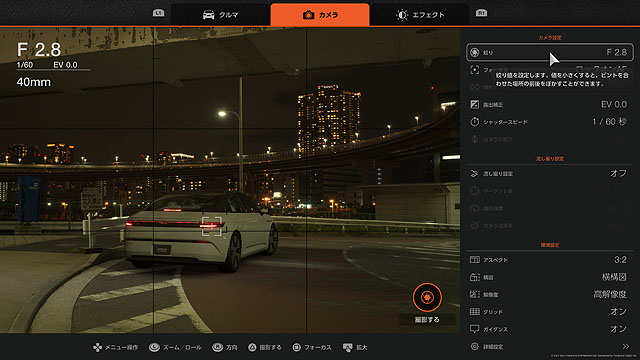The width and height of the screenshot is (640, 360).
Task: Click the resolution icon
Action: pyautogui.click(x=474, y=294)
